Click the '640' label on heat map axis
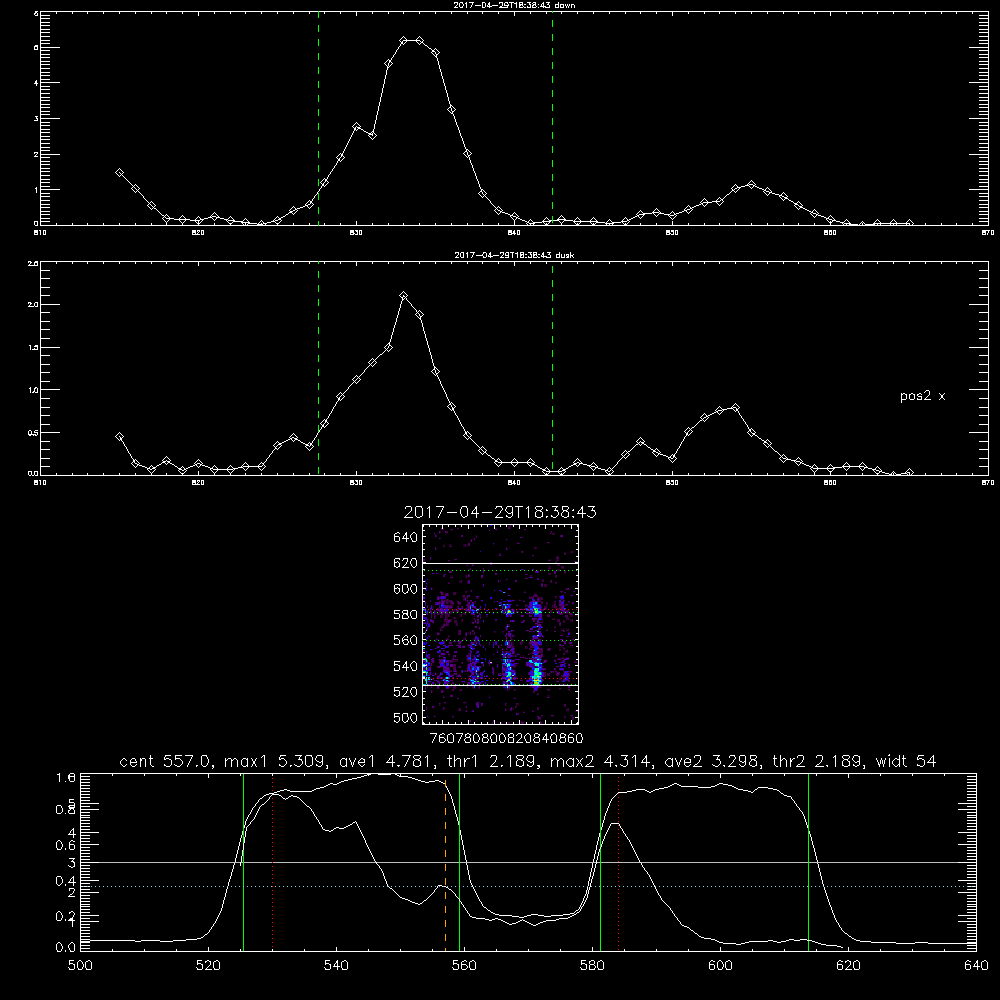 tap(406, 538)
